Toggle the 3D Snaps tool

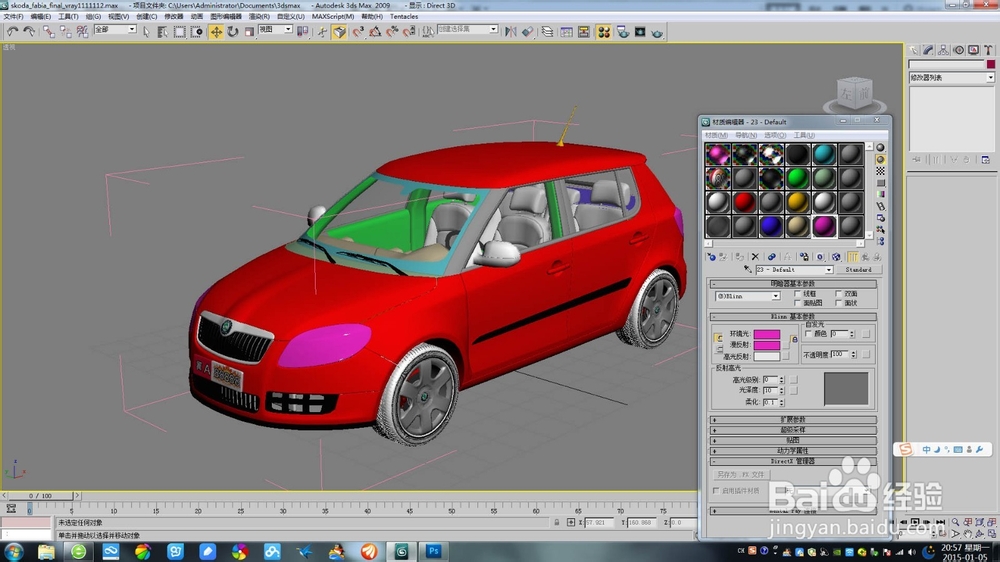click(358, 32)
